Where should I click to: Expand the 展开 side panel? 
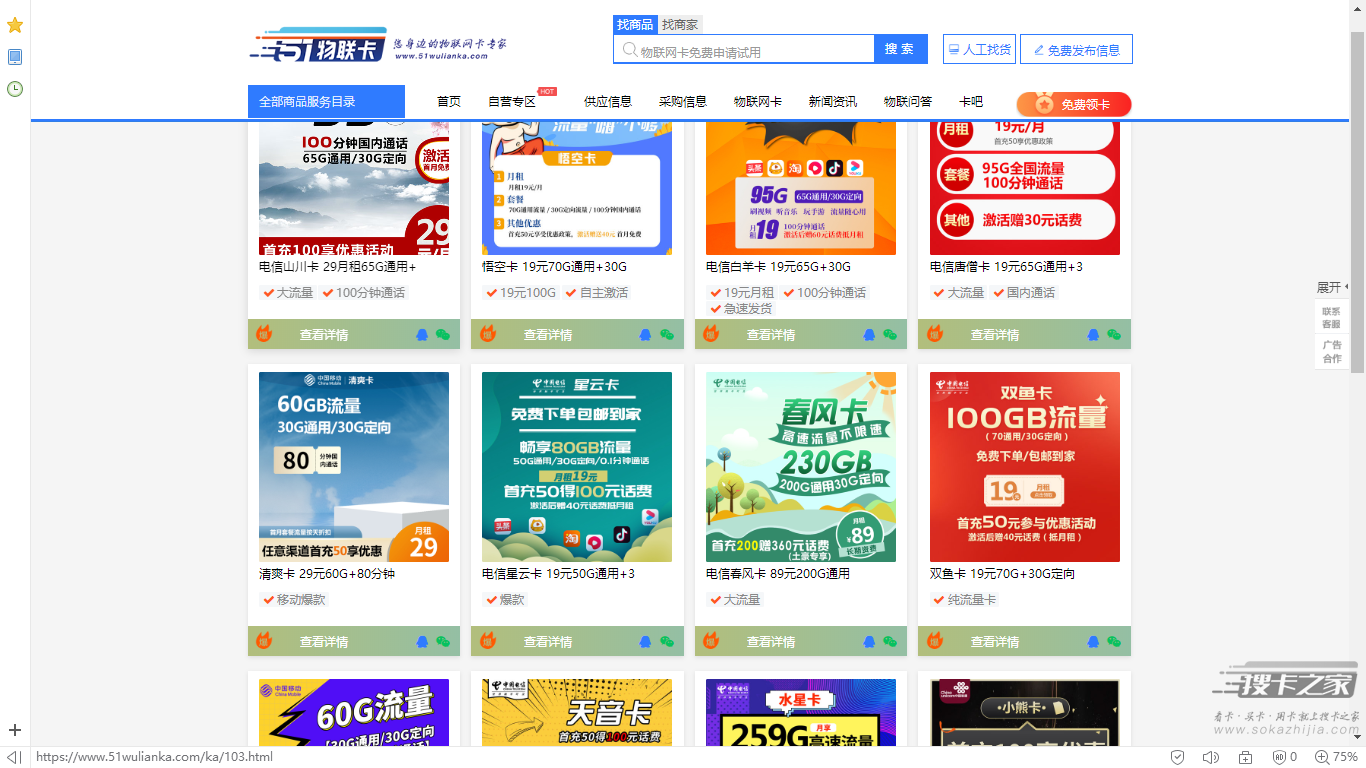(x=1332, y=287)
